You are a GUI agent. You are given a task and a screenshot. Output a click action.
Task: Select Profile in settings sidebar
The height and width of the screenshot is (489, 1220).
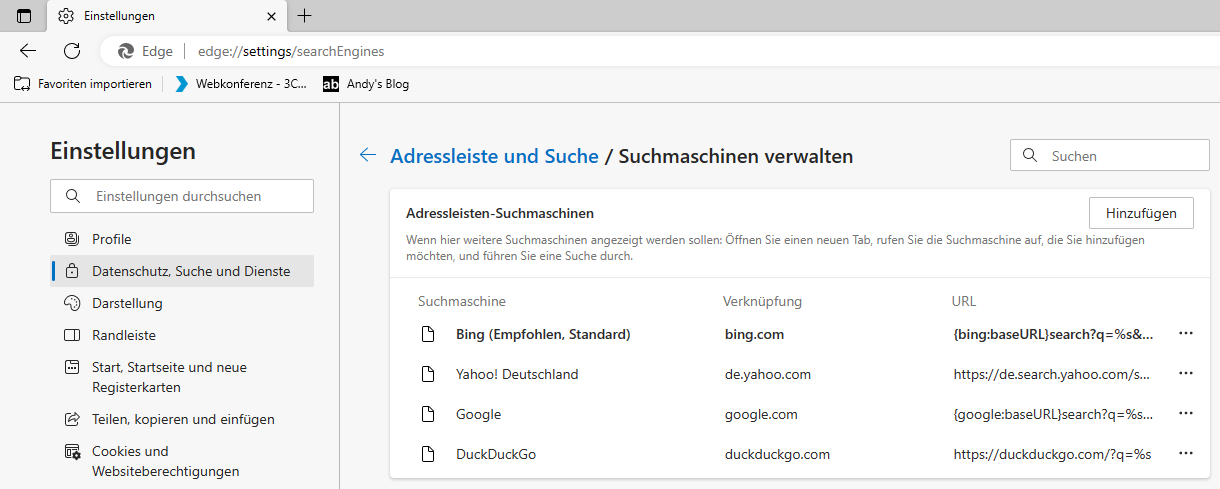point(112,239)
